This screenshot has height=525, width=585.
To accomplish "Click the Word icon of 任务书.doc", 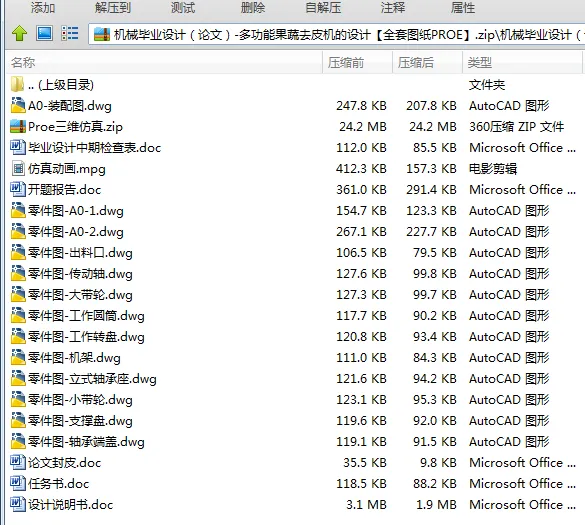I will 18,483.
